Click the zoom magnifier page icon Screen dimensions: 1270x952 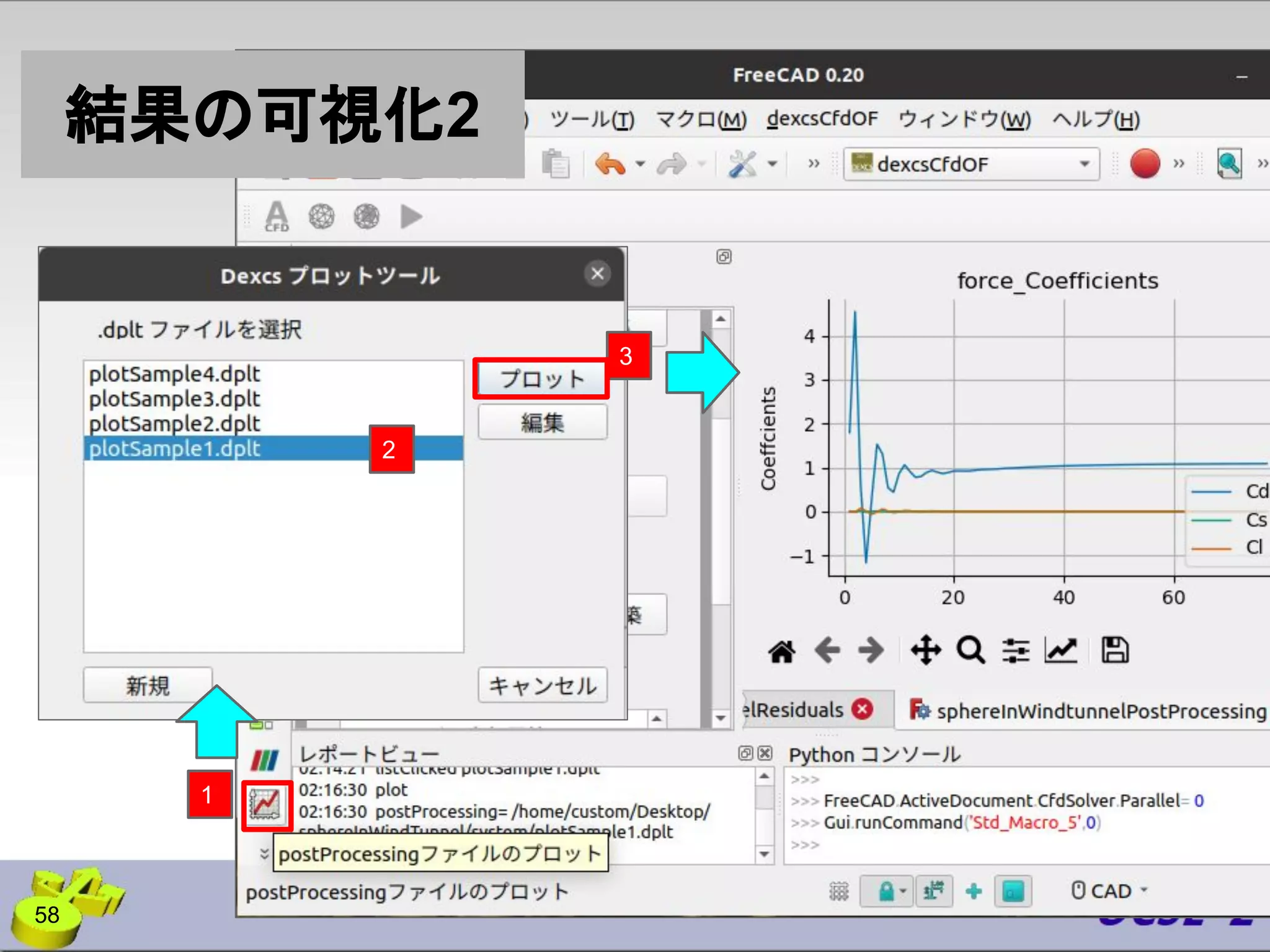(1229, 164)
